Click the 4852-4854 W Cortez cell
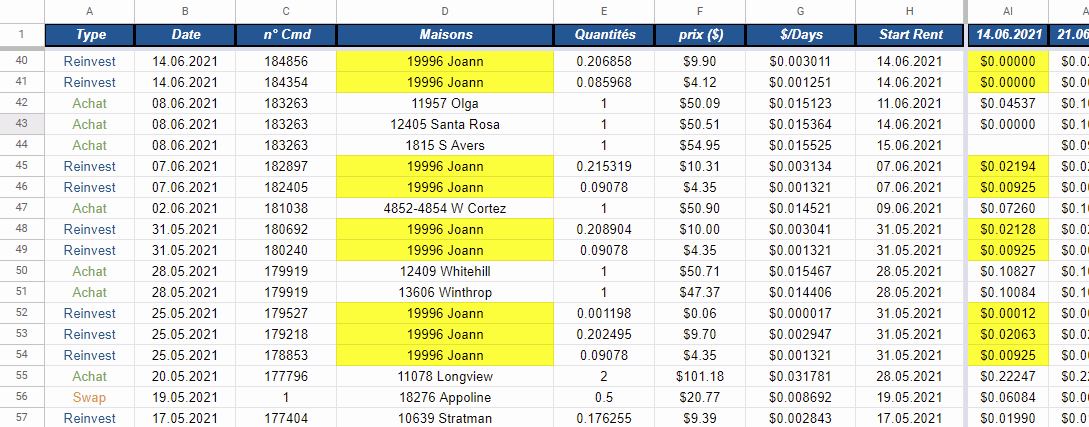The height and width of the screenshot is (427, 1089). pyautogui.click(x=444, y=208)
